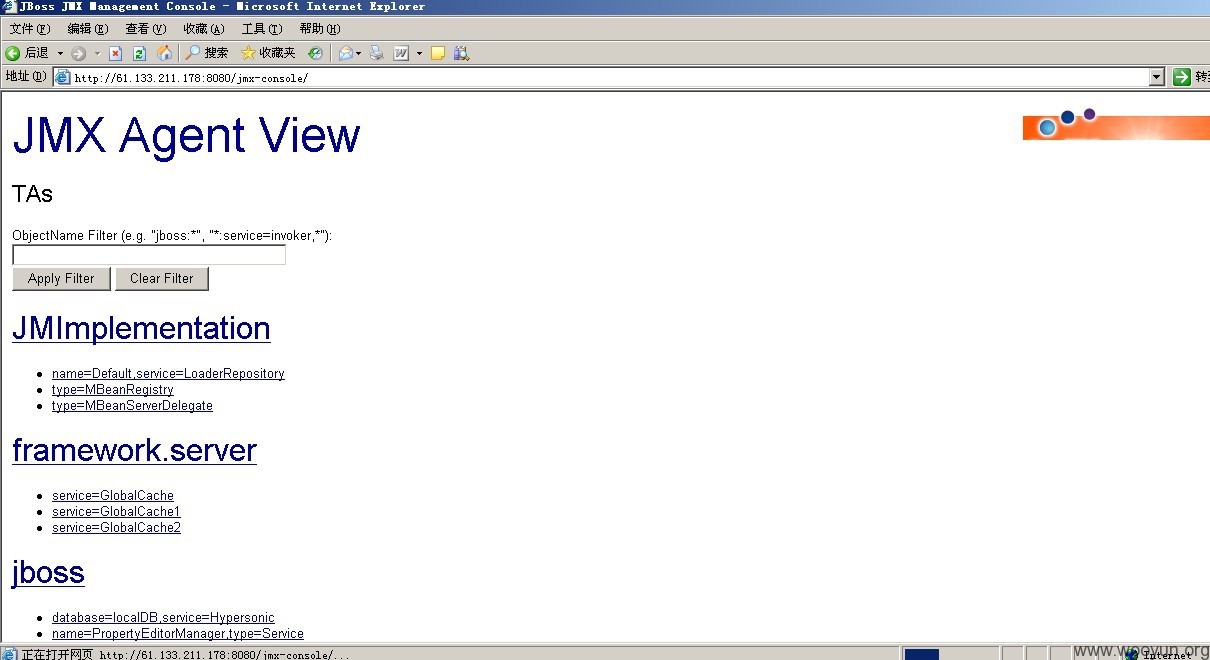
Task: Open the 帮助(H) menu
Action: point(319,29)
